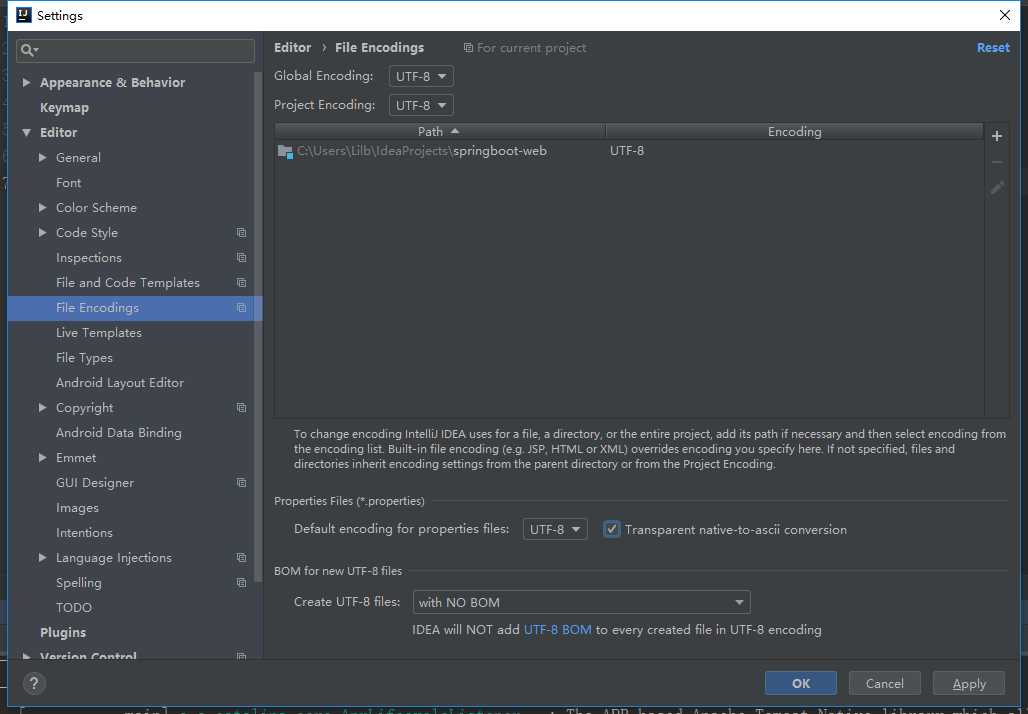Go to Android Layout Editor settings
Image resolution: width=1028 pixels, height=714 pixels.
click(120, 382)
